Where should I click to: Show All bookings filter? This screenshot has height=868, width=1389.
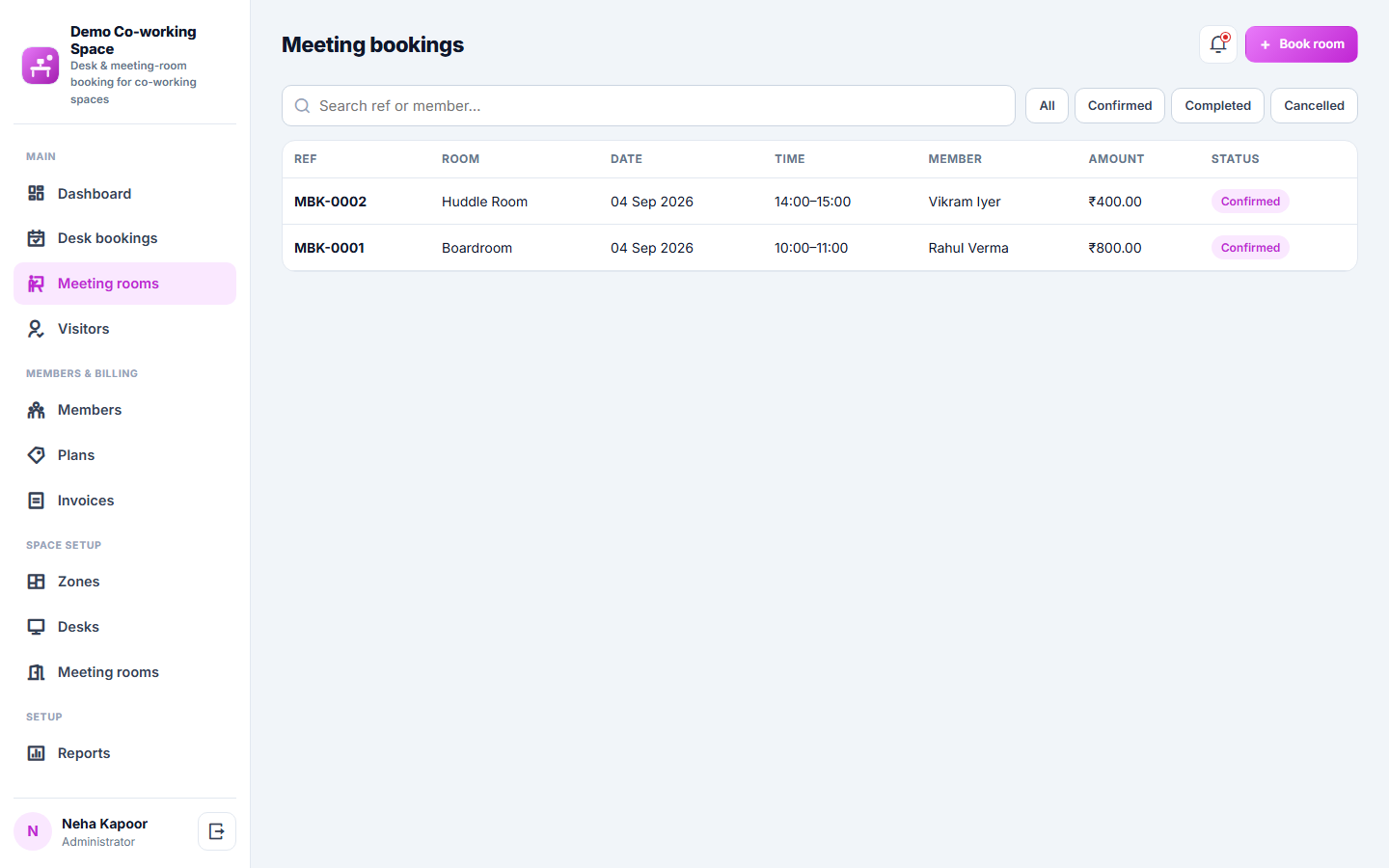(x=1047, y=106)
